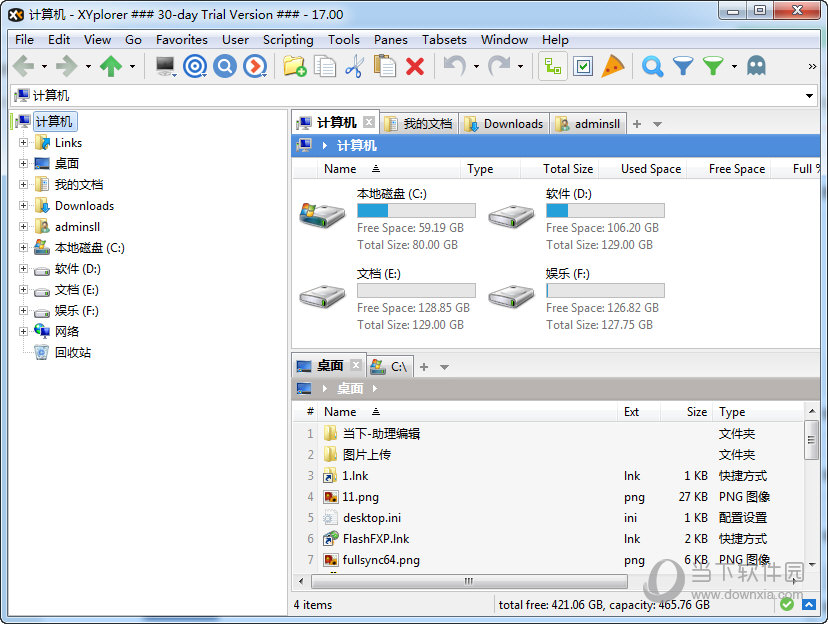Click the lower pane horizontal scrollbar
This screenshot has width=828, height=624.
point(469,581)
